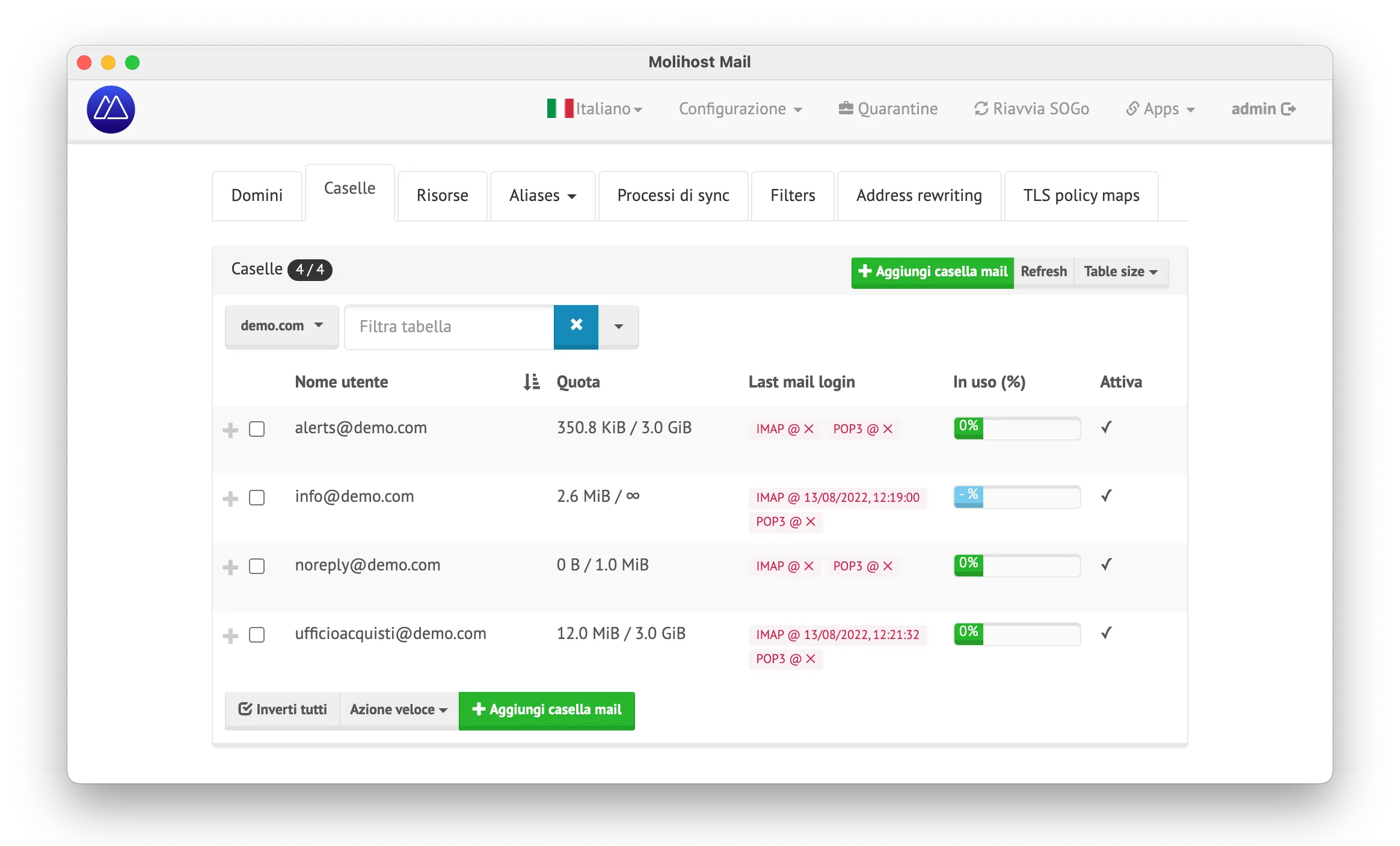Click the Refresh button

click(x=1044, y=272)
